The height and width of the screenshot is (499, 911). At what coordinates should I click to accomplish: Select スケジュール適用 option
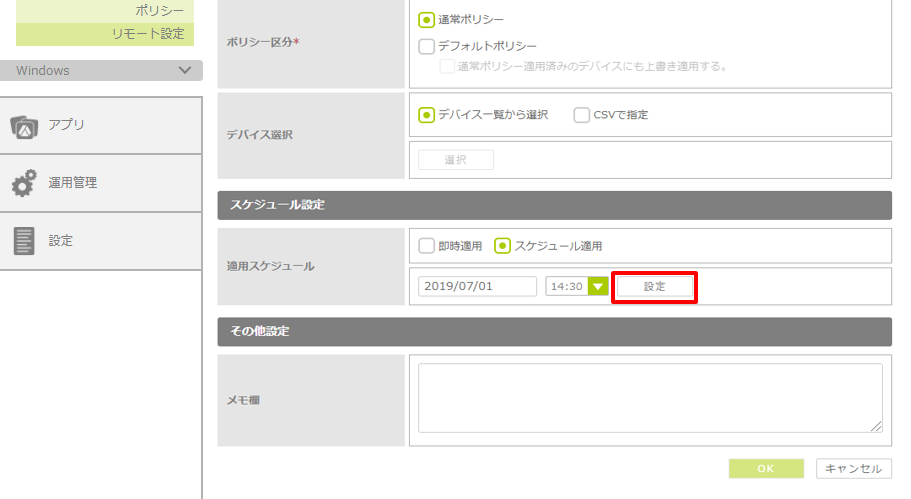(x=503, y=245)
